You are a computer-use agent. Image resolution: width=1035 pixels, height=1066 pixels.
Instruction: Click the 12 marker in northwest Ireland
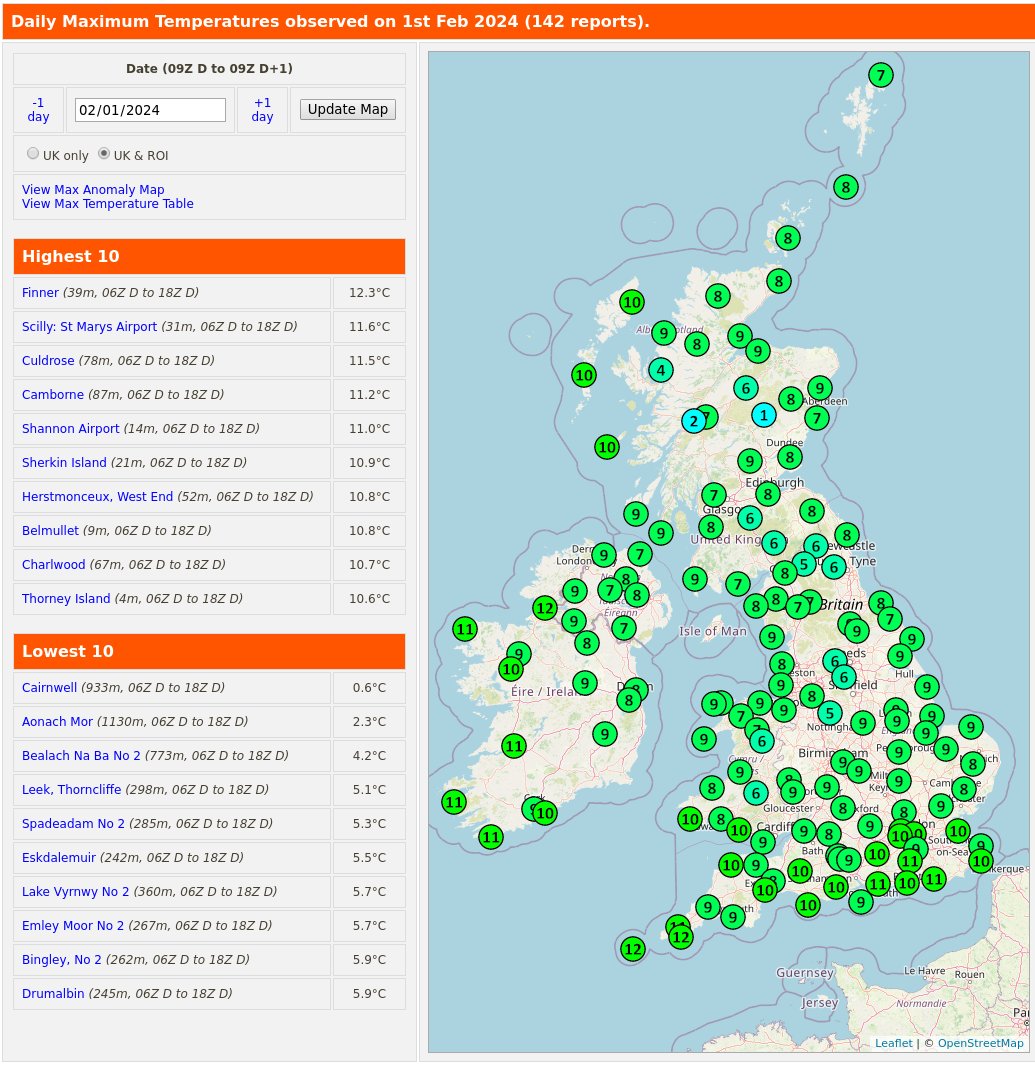pyautogui.click(x=545, y=608)
